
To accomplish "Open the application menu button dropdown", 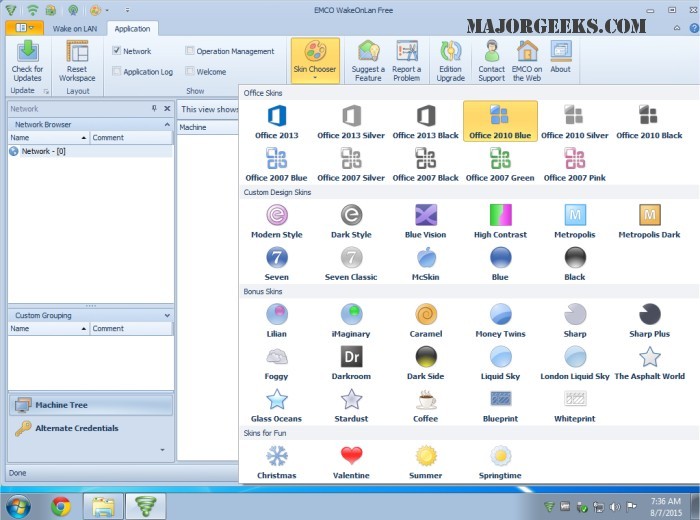I will (25, 28).
